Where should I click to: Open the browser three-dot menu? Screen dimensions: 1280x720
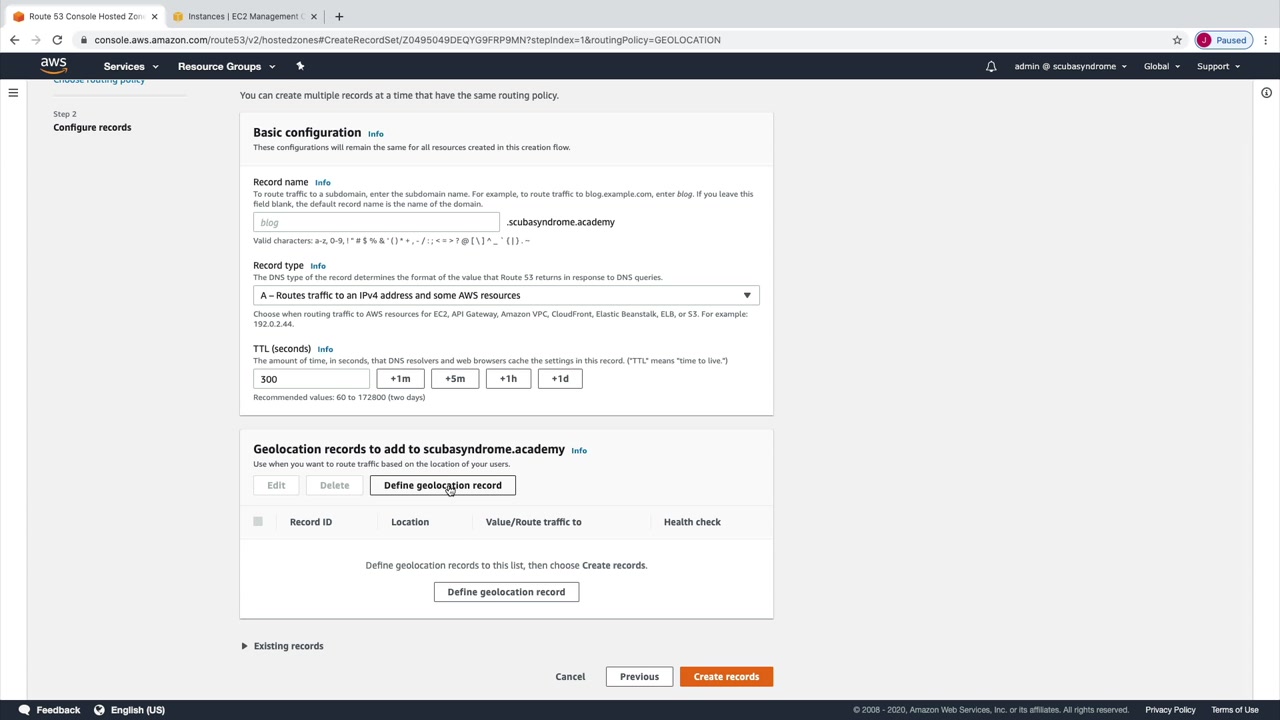coord(1265,40)
